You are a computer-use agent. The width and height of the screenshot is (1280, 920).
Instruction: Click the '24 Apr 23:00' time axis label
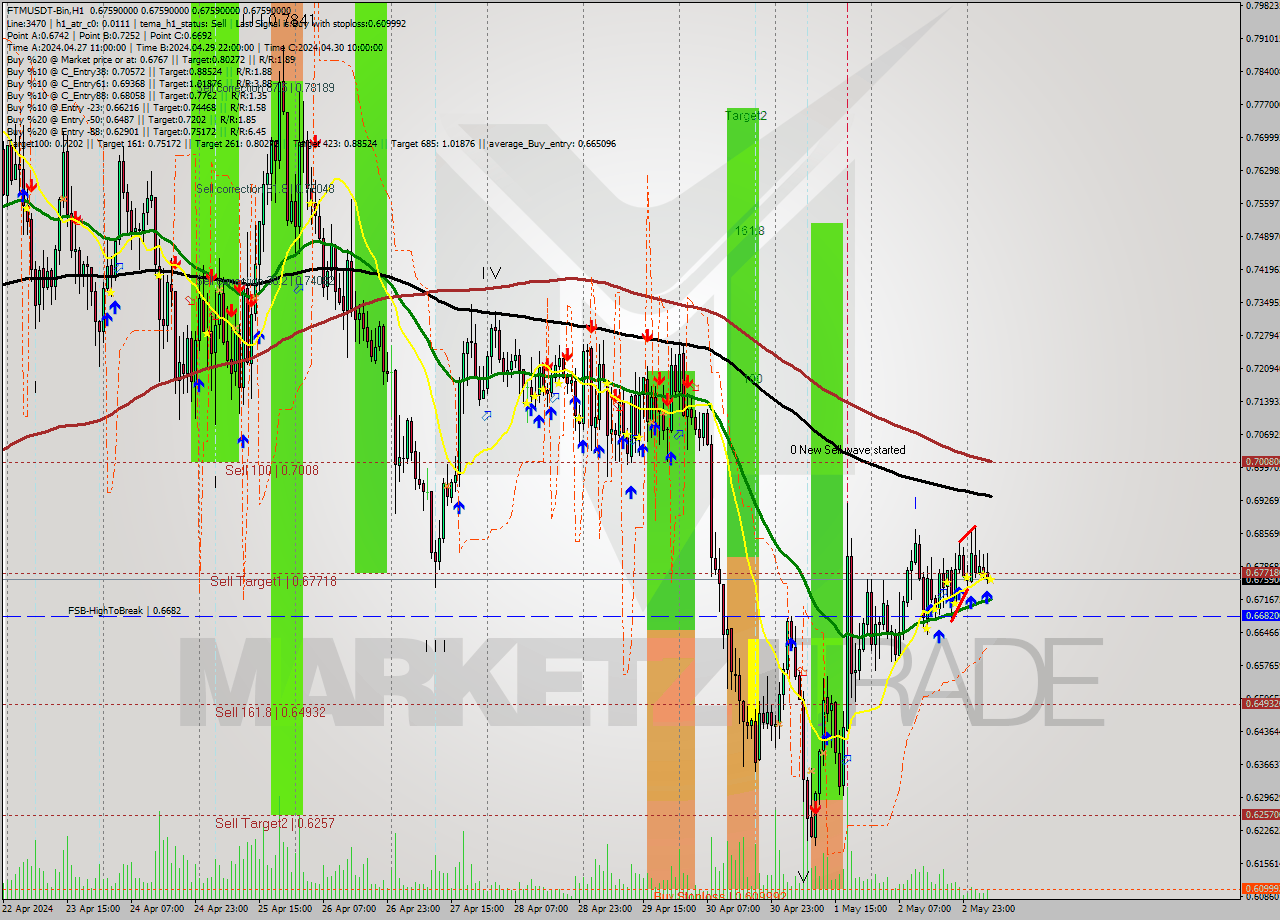pos(220,909)
